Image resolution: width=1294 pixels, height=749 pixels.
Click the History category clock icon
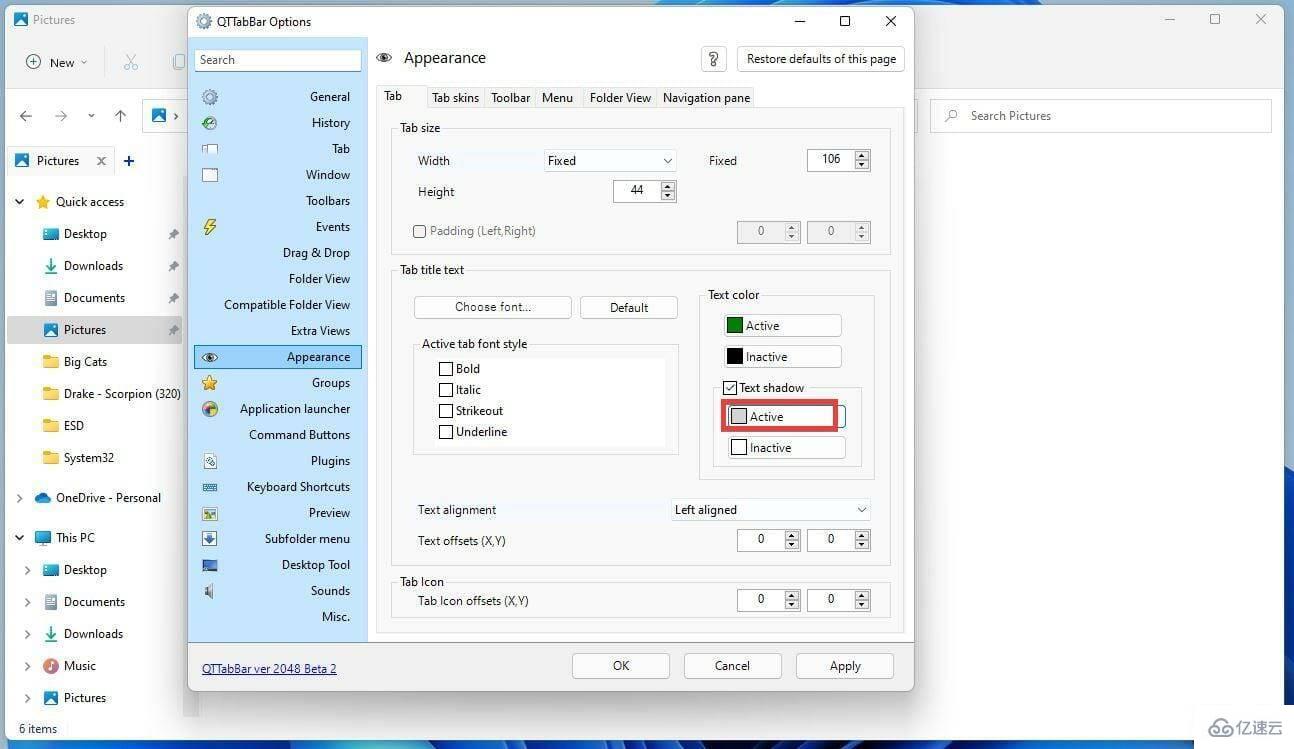210,123
